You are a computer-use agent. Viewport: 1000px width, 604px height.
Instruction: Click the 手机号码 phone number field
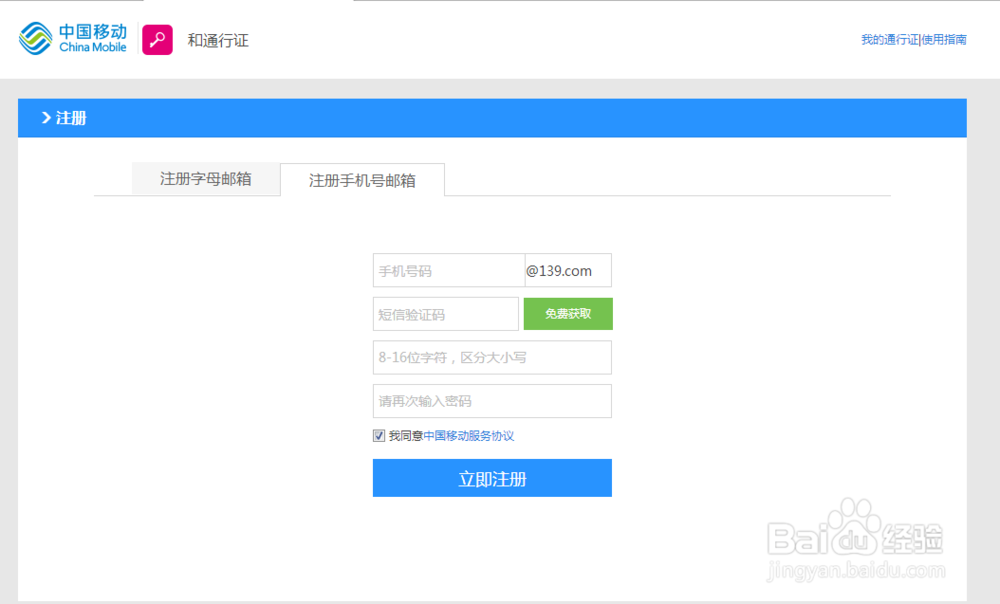tap(448, 270)
